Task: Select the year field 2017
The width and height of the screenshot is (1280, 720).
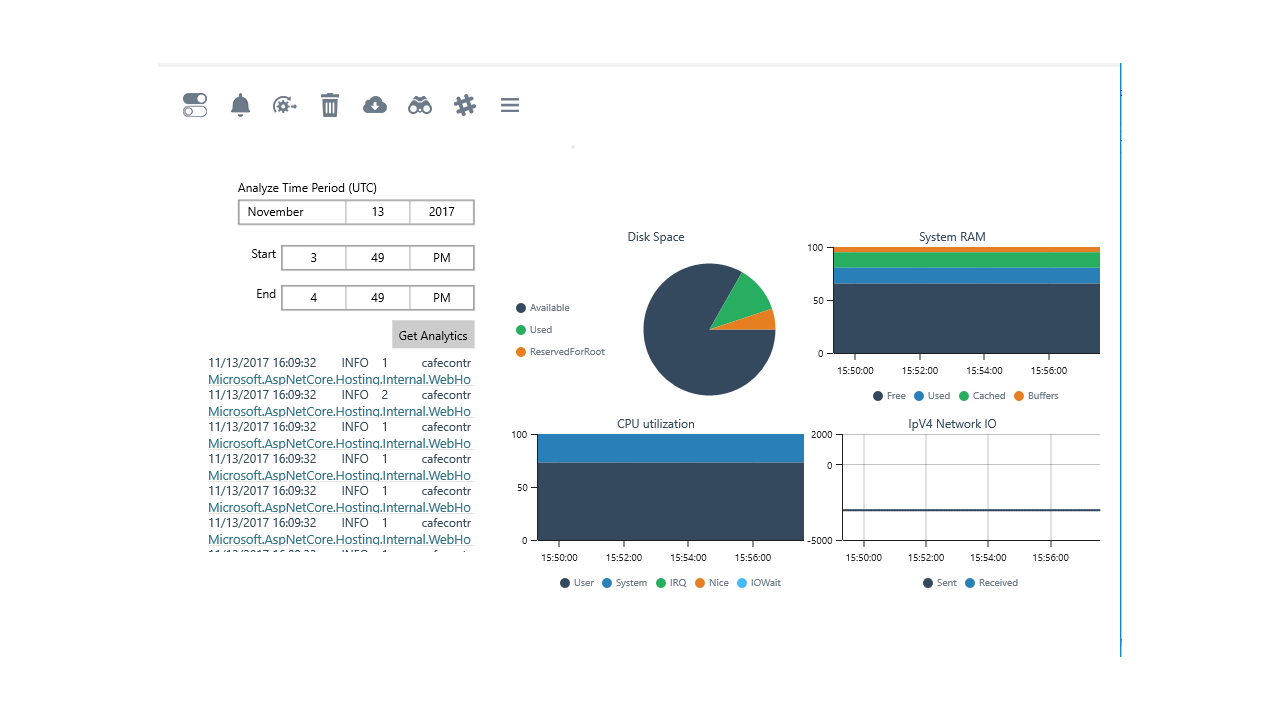Action: 442,212
